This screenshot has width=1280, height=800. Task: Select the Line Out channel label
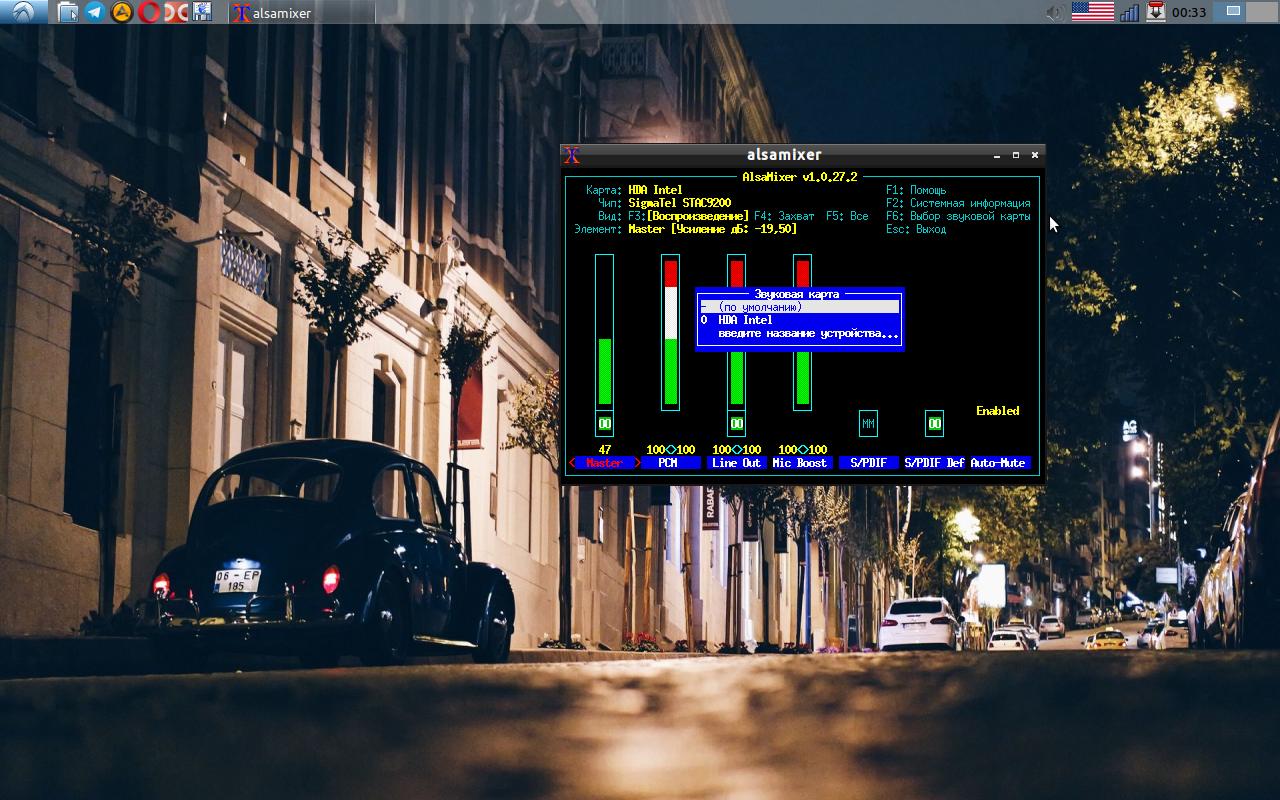tap(736, 463)
